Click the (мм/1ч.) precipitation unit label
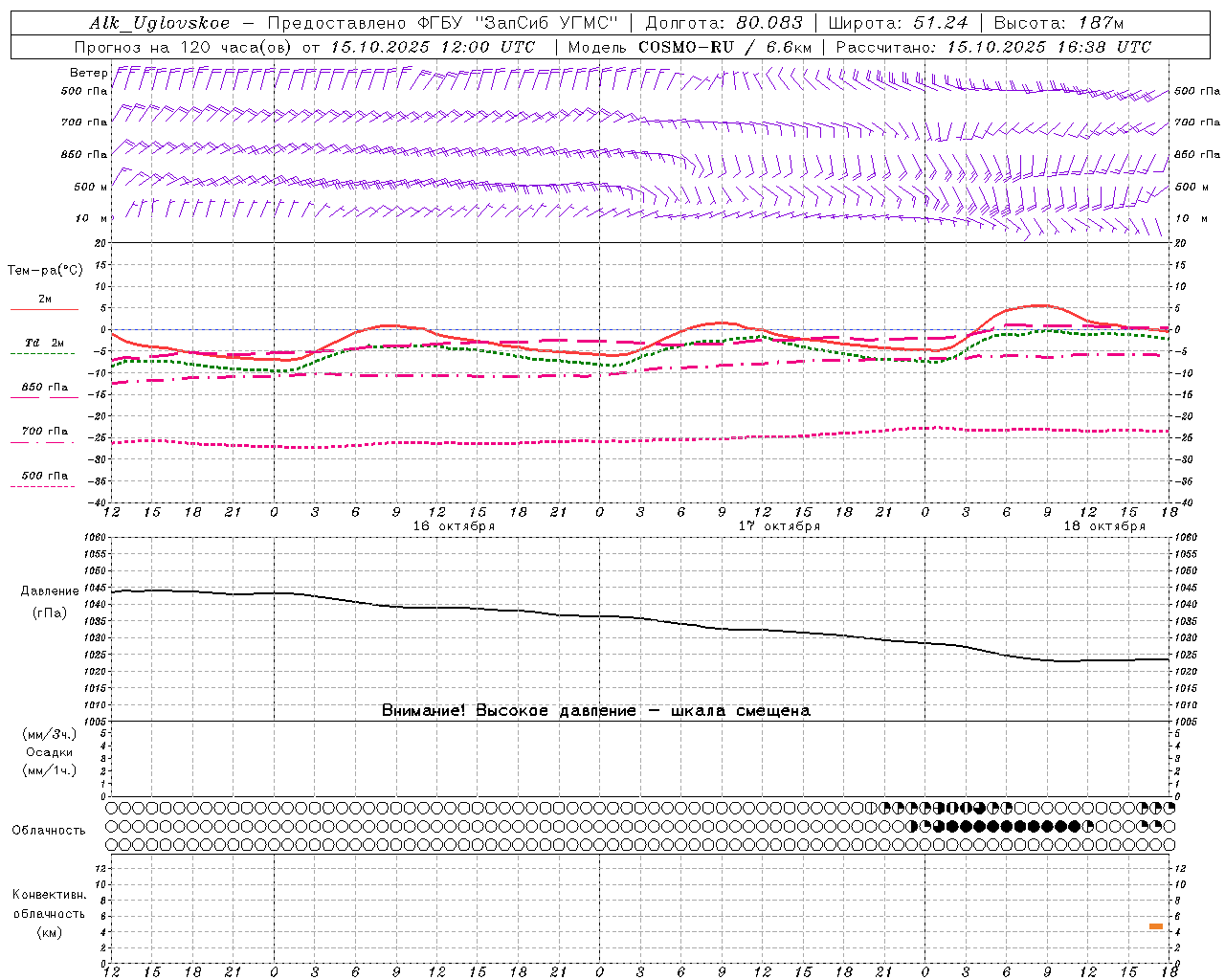The width and height of the screenshot is (1225, 980). tap(50, 770)
